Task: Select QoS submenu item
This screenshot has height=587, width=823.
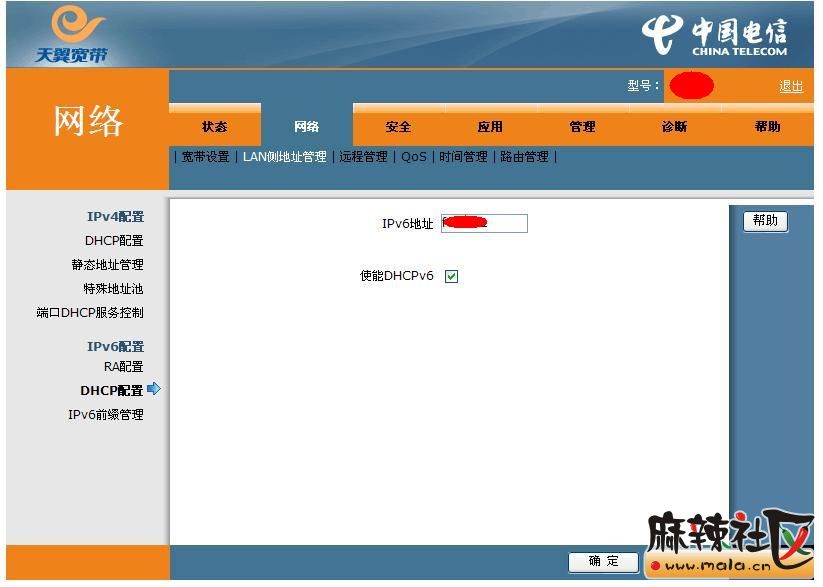Action: tap(413, 157)
